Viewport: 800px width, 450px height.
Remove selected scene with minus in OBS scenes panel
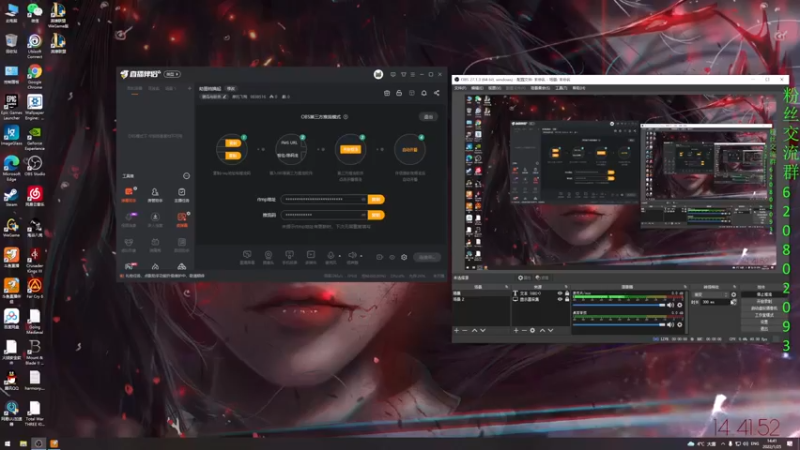pyautogui.click(x=465, y=331)
